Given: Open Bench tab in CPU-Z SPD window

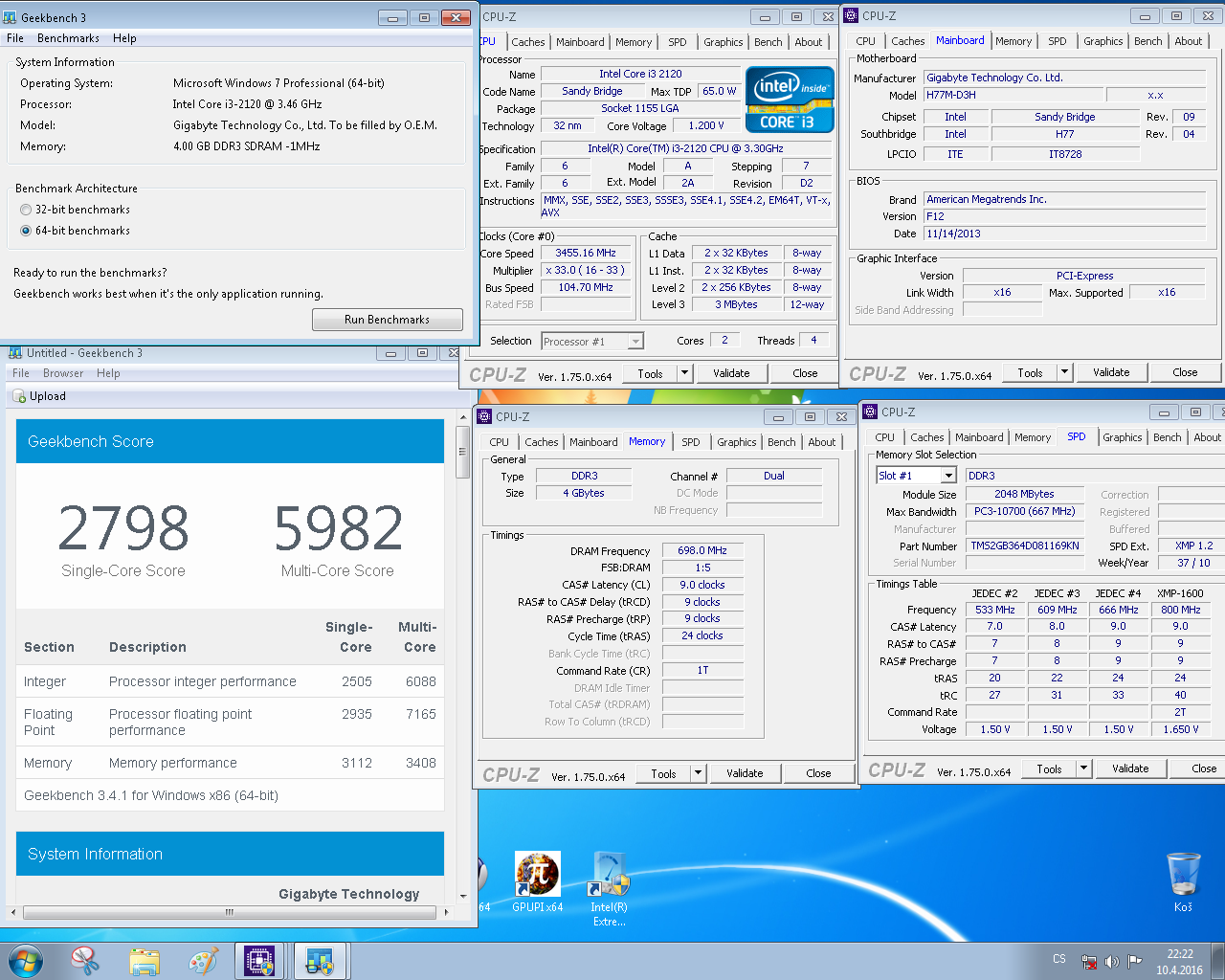Looking at the screenshot, I should point(1167,437).
